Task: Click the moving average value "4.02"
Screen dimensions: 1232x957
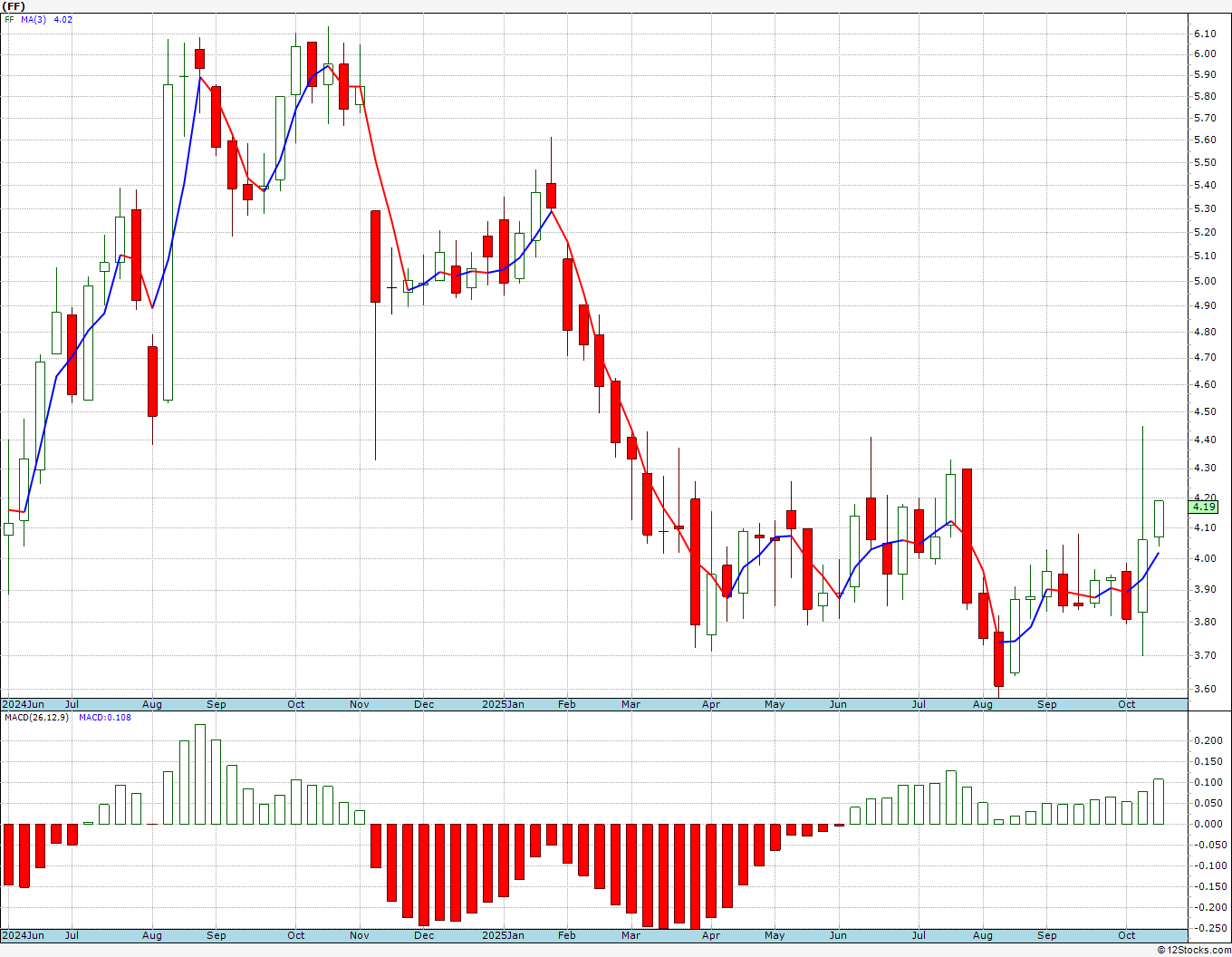Action: tap(63, 19)
